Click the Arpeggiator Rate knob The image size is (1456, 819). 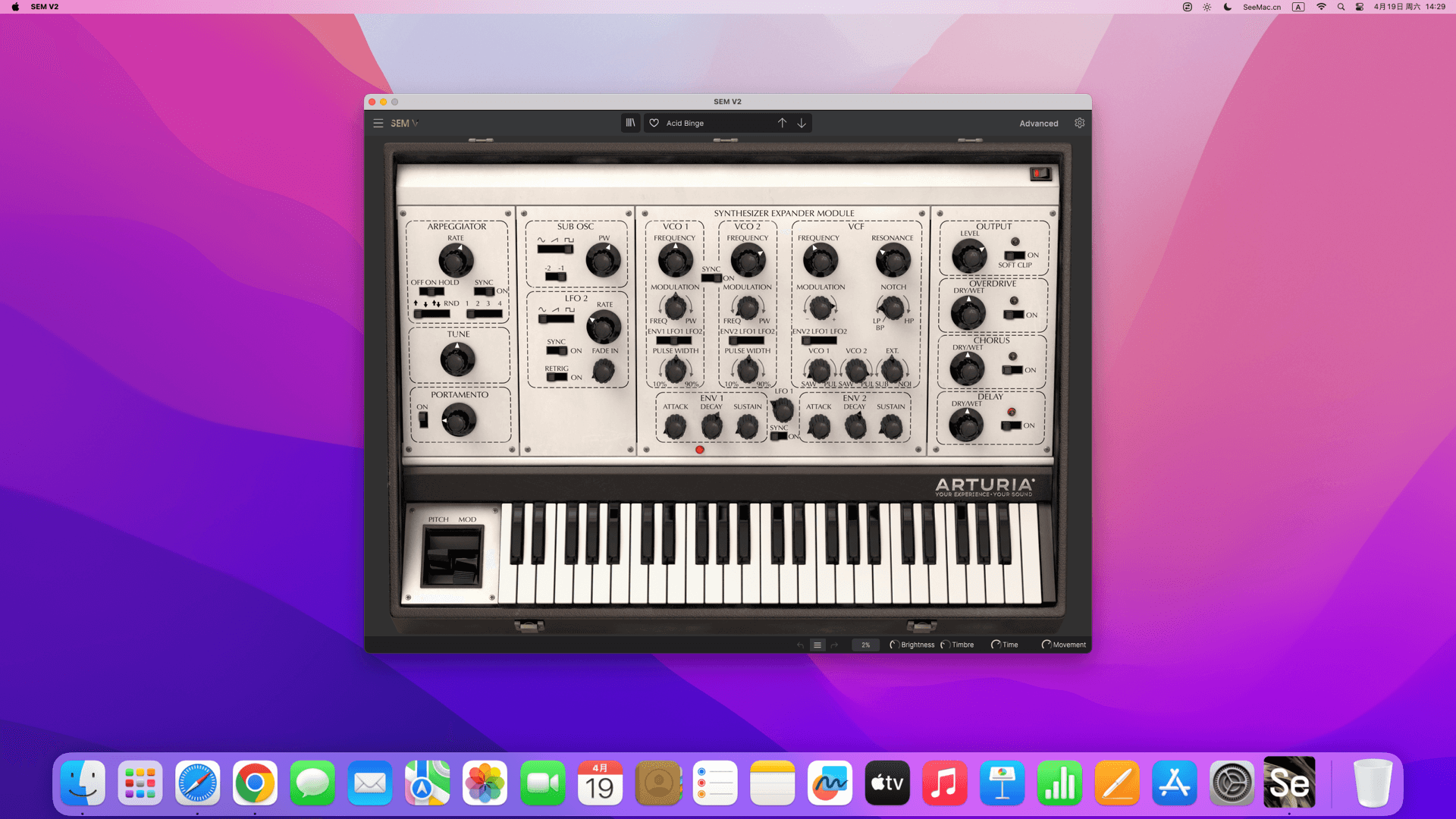coord(455,261)
